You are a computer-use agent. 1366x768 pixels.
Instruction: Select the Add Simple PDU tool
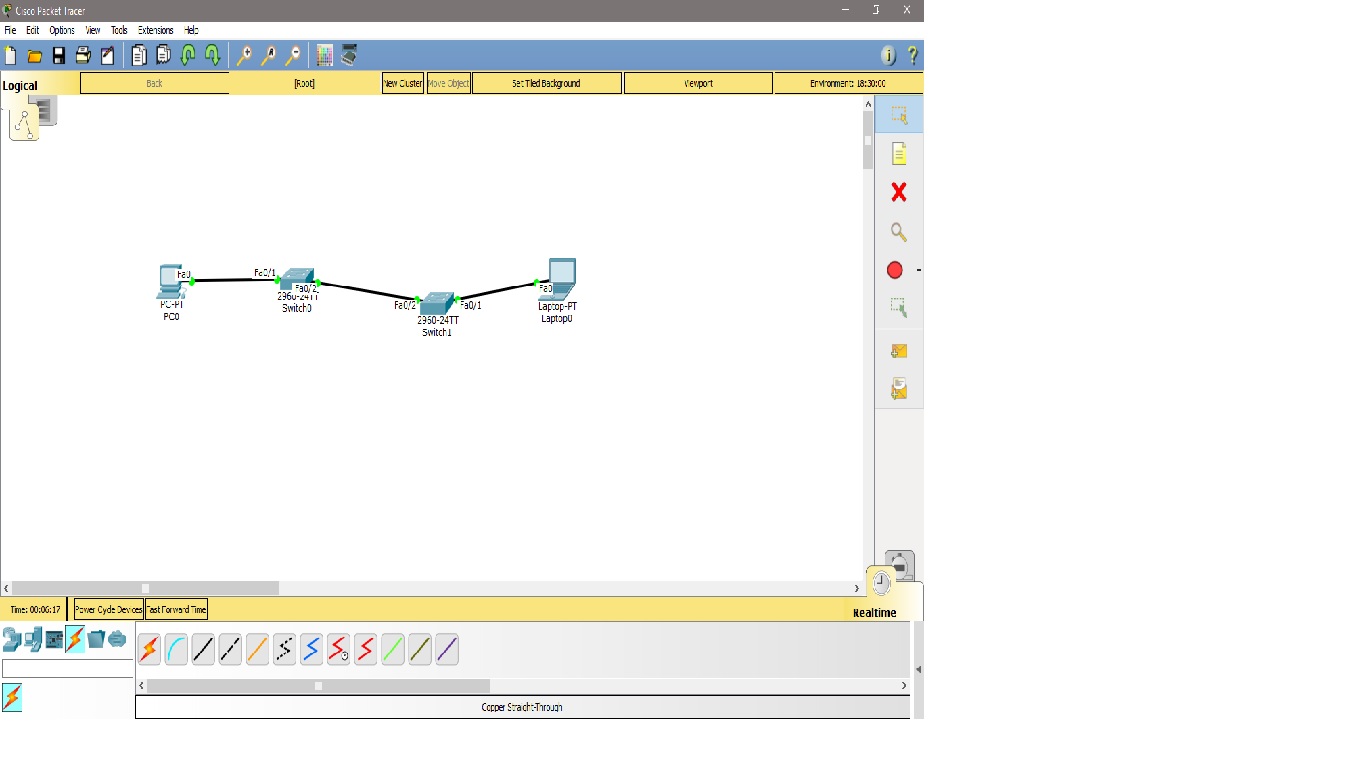pos(897,350)
